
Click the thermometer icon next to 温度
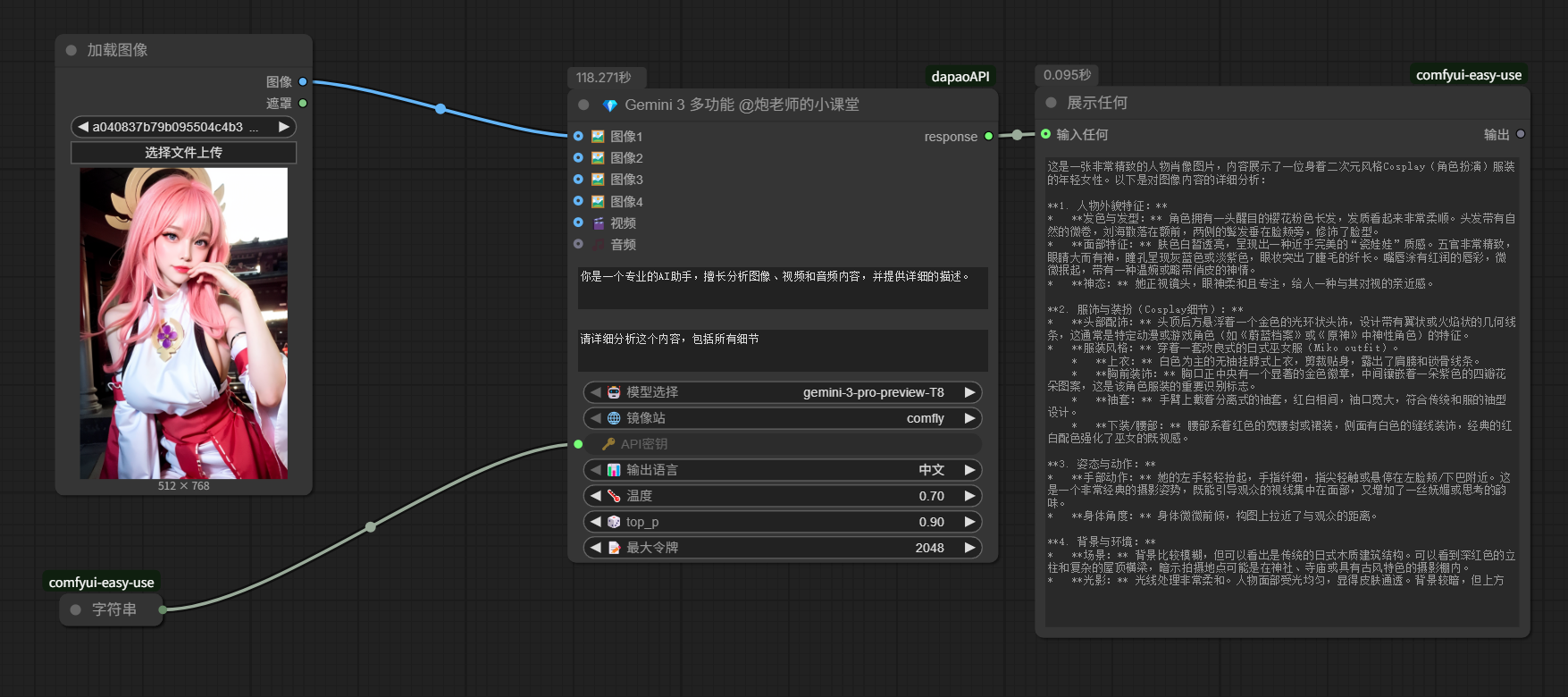tap(614, 496)
